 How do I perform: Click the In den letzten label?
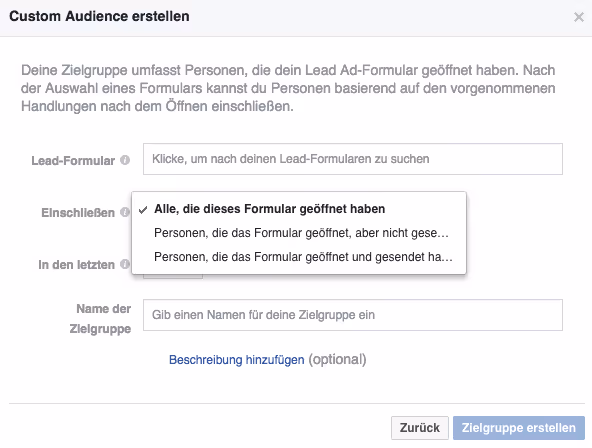point(76,265)
